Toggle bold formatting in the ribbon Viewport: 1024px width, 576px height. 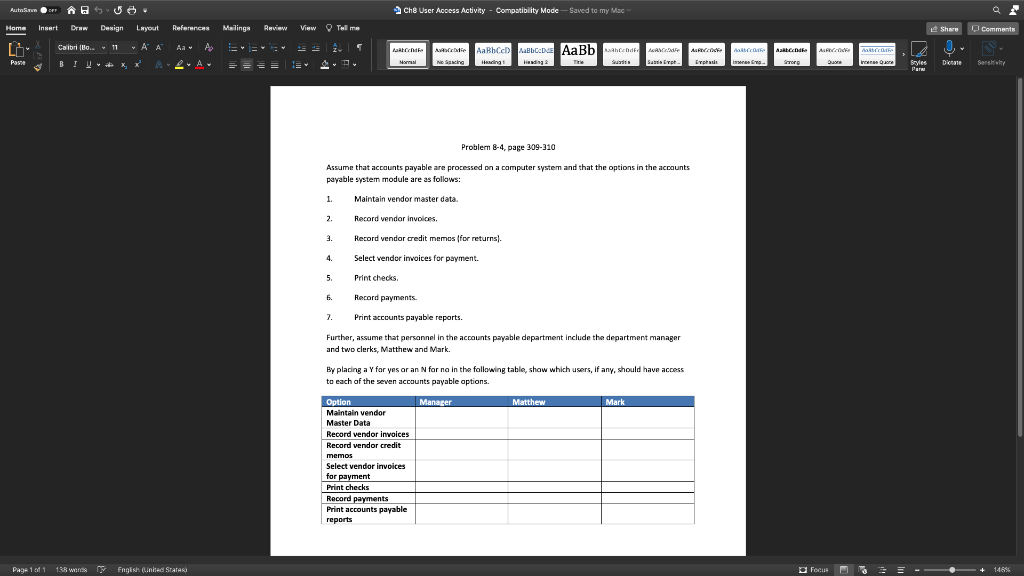coord(61,63)
